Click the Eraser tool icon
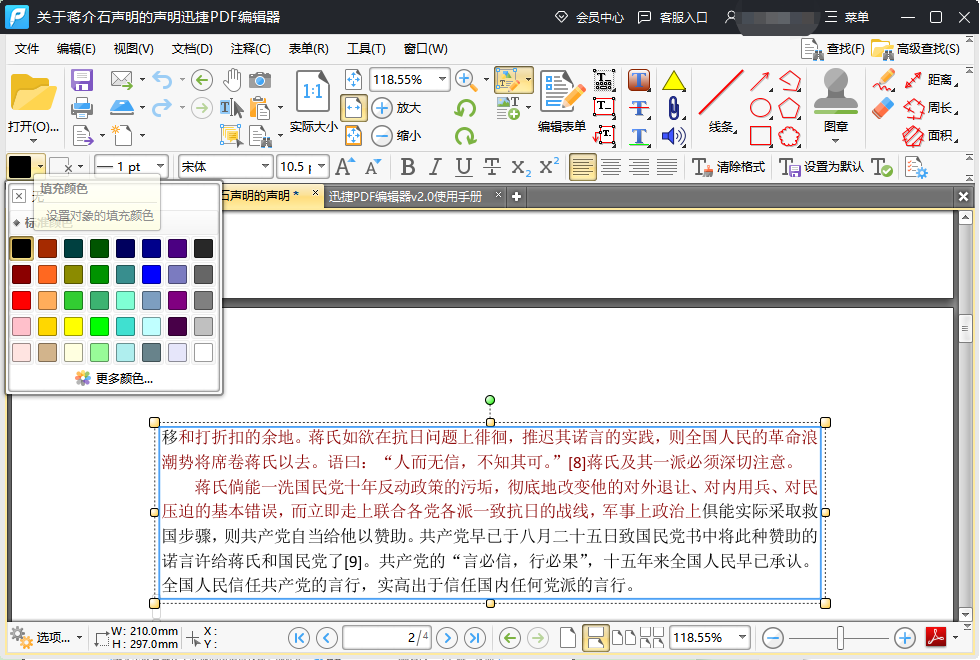 [883, 108]
